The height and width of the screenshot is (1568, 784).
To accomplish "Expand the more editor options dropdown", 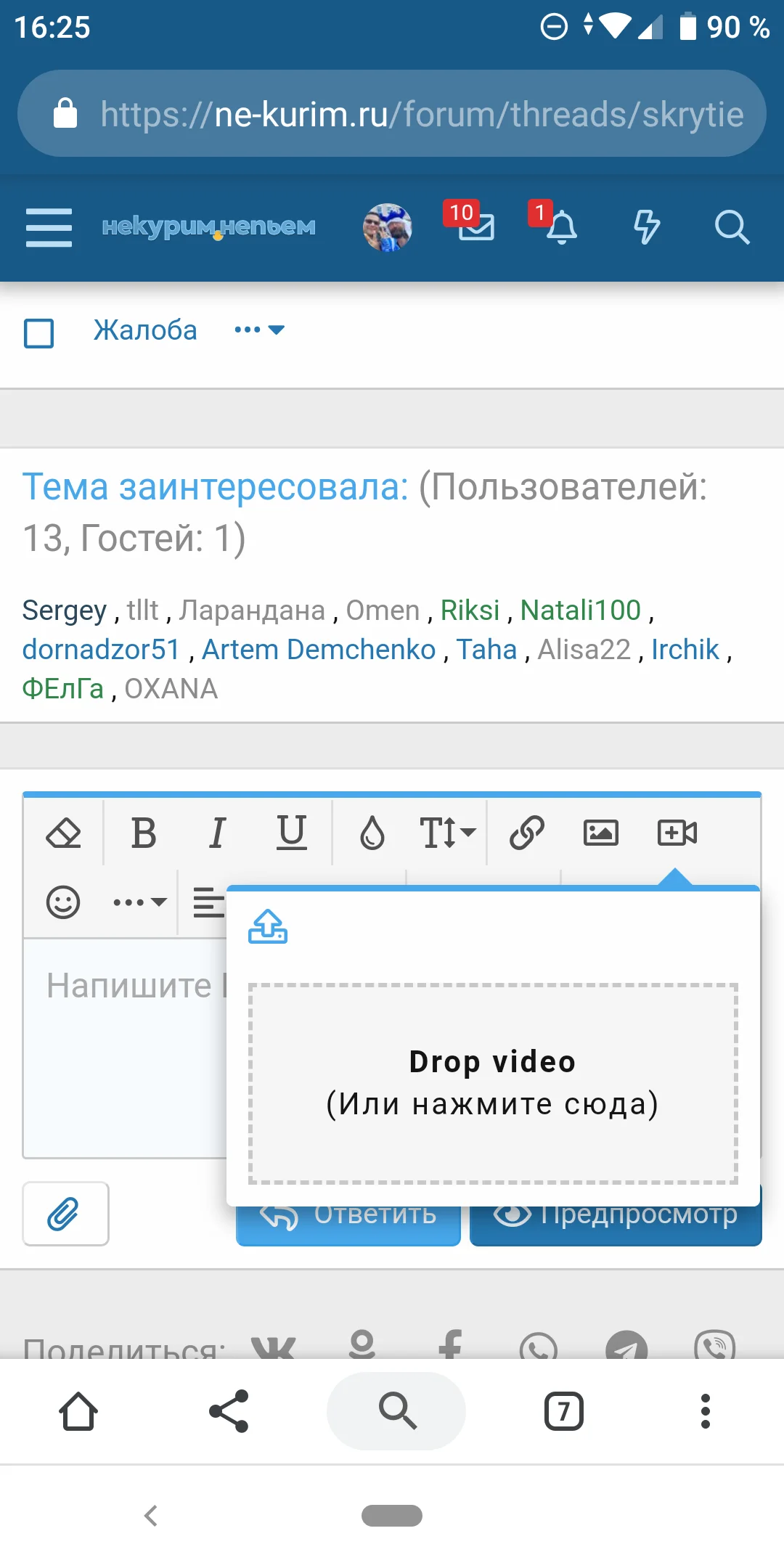I will click(140, 902).
